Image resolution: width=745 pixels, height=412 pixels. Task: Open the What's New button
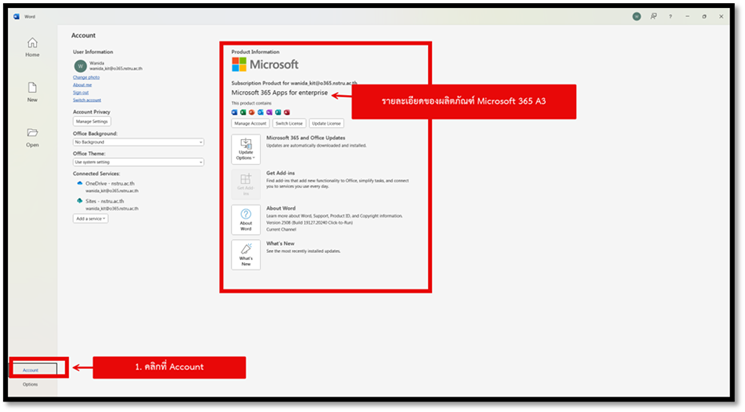245,254
